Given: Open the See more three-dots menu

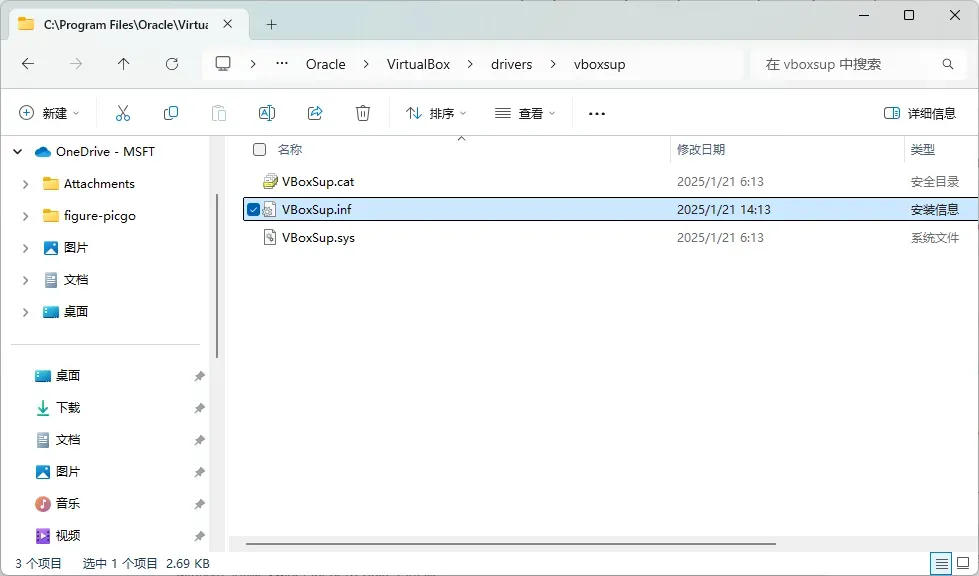Looking at the screenshot, I should coord(597,113).
